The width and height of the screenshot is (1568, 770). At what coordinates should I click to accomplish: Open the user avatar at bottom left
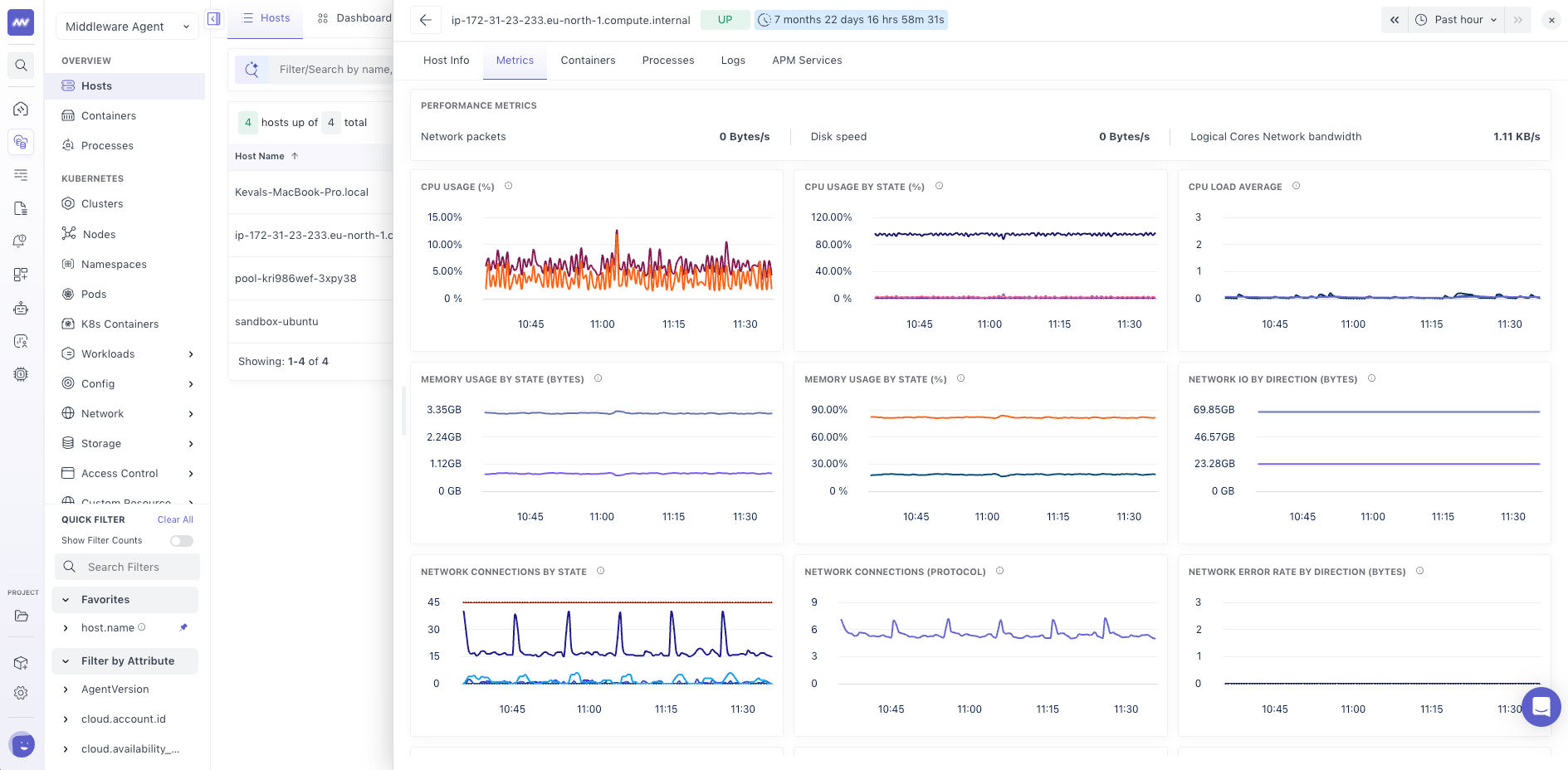pos(22,745)
